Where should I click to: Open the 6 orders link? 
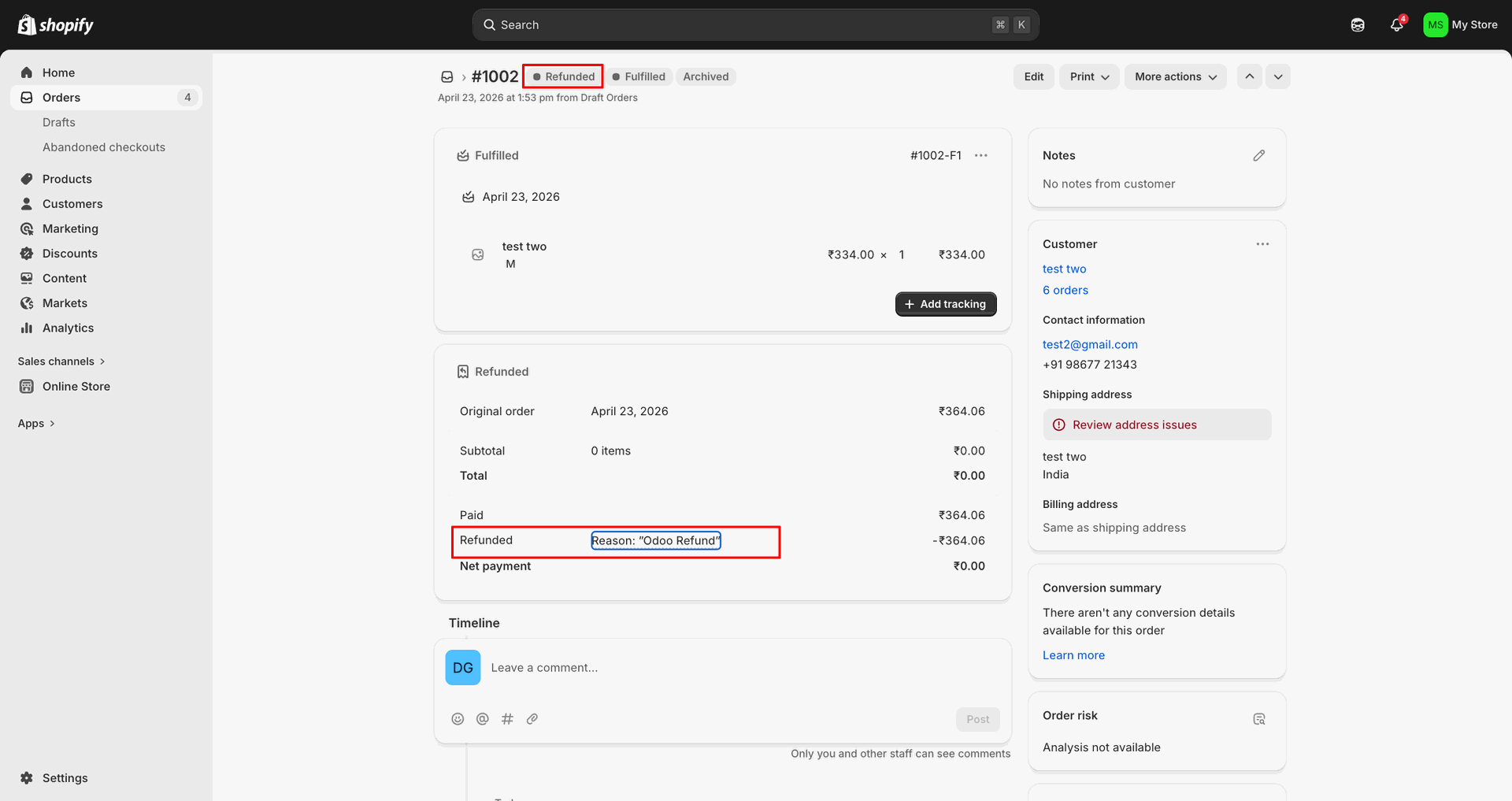tap(1065, 290)
